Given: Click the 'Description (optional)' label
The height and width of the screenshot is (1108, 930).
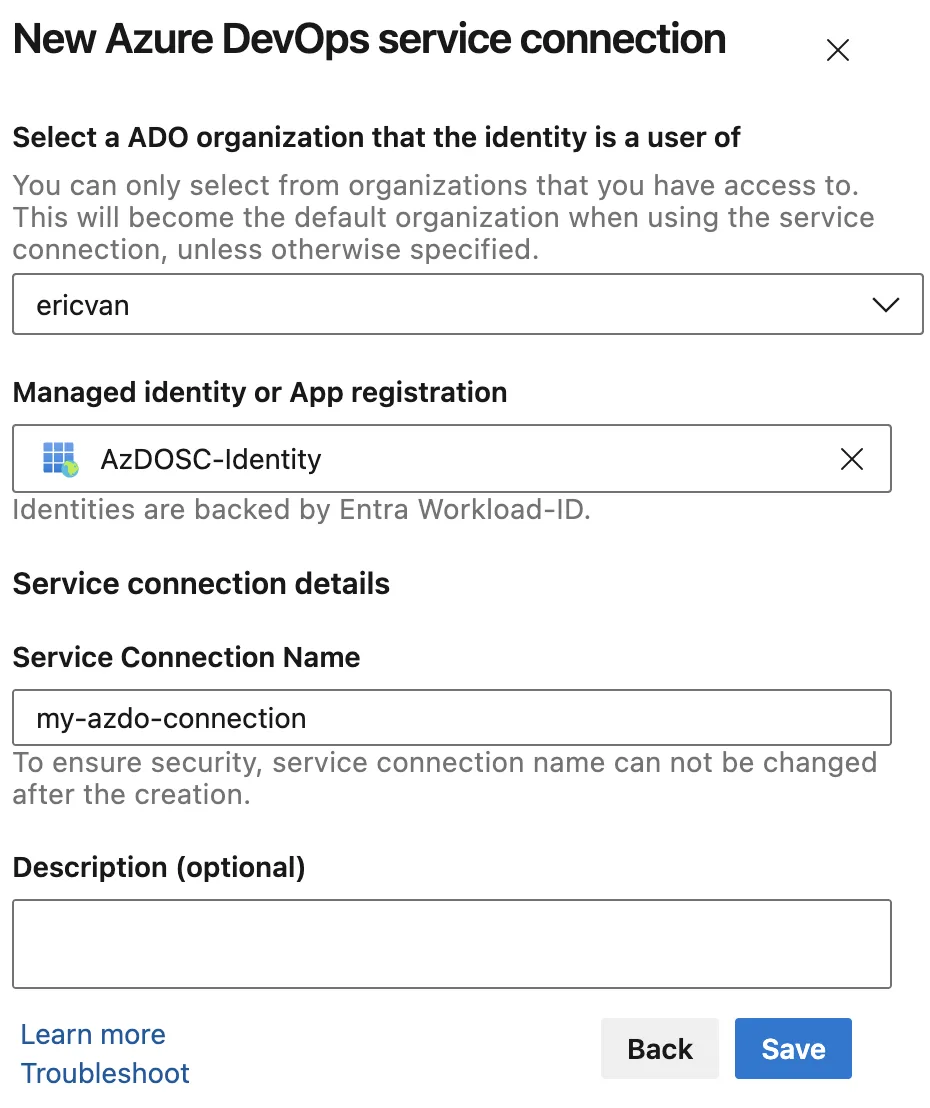Looking at the screenshot, I should (x=159, y=868).
